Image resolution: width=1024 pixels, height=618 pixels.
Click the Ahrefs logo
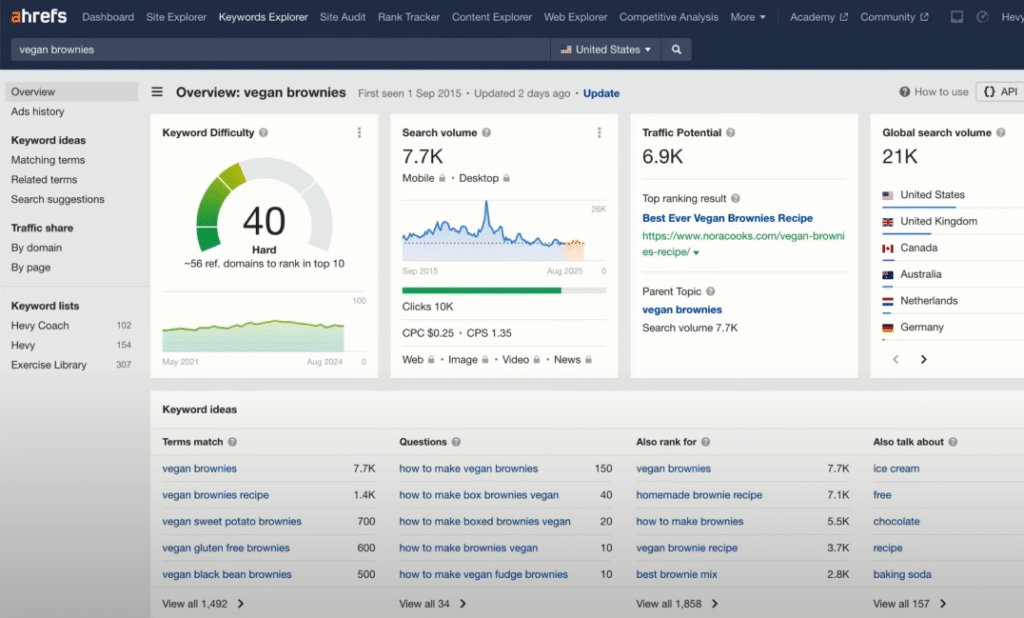[39, 16]
